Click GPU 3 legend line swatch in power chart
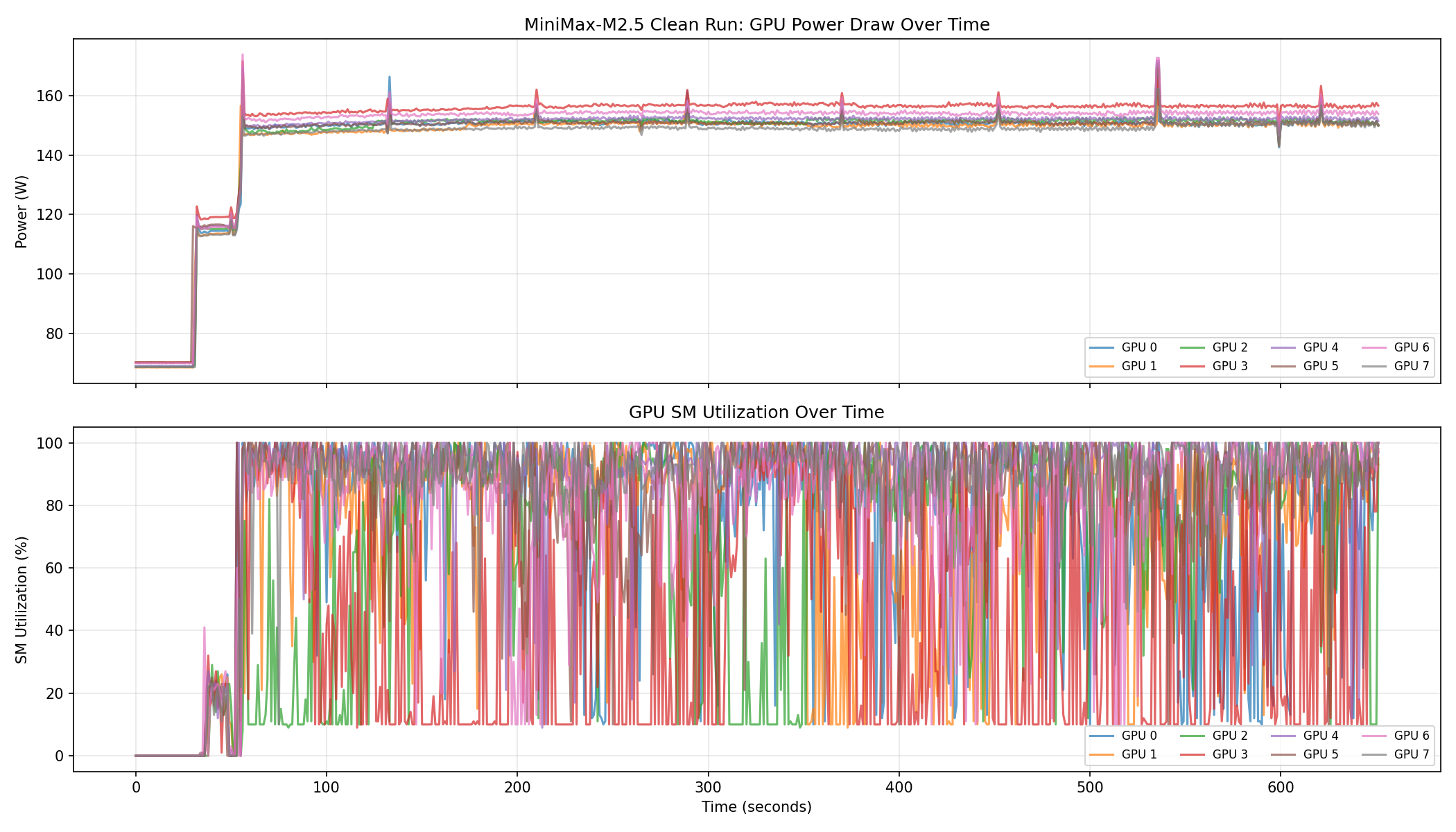Viewport: 1456px width, 832px height. coord(1192,366)
